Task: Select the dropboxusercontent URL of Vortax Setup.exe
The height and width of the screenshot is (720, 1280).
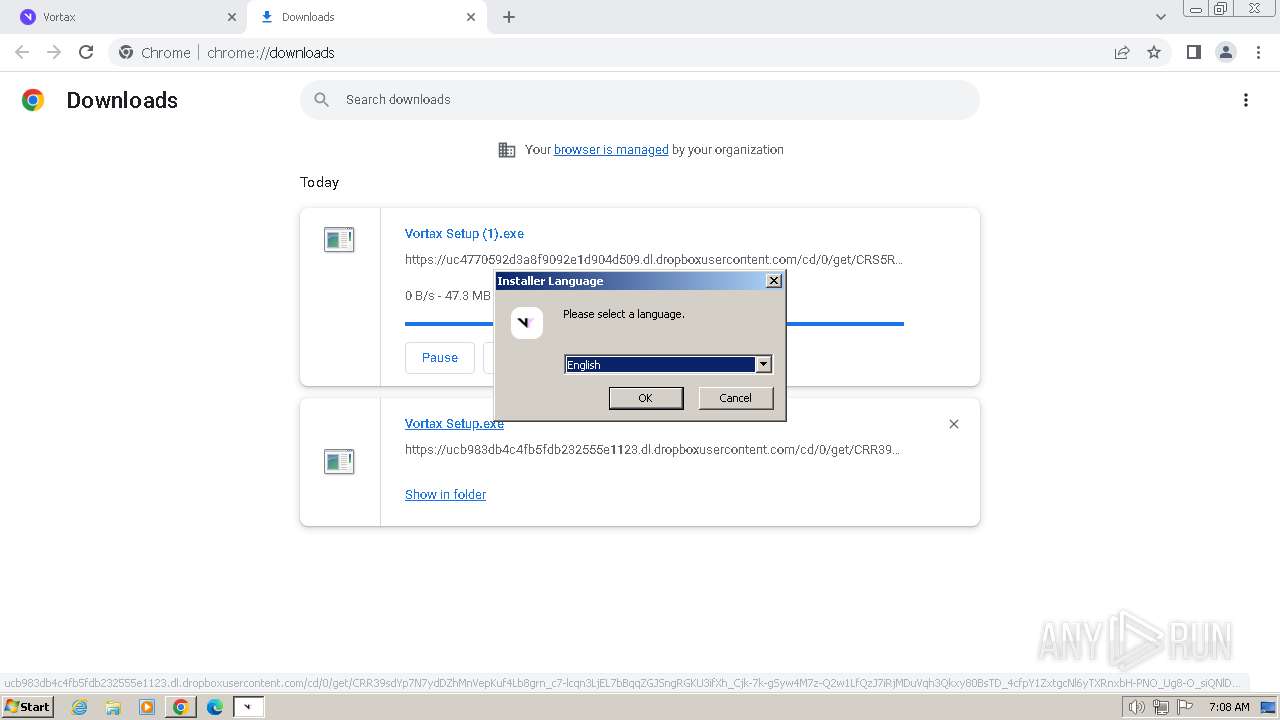Action: pos(653,450)
